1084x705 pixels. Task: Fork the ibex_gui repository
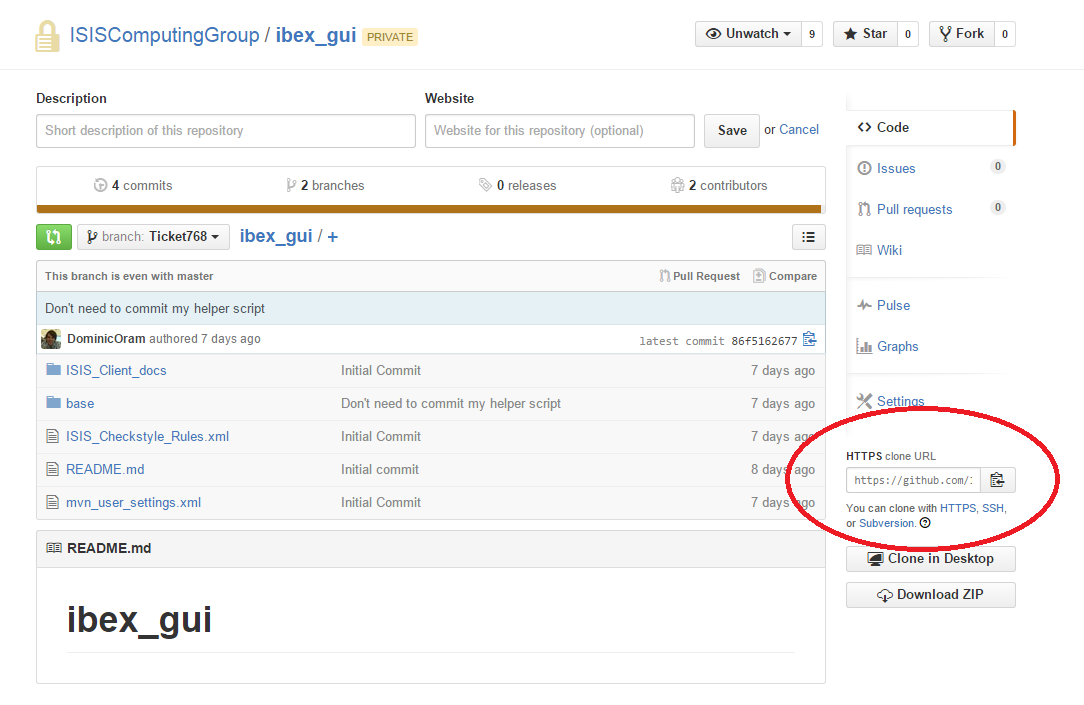[962, 34]
